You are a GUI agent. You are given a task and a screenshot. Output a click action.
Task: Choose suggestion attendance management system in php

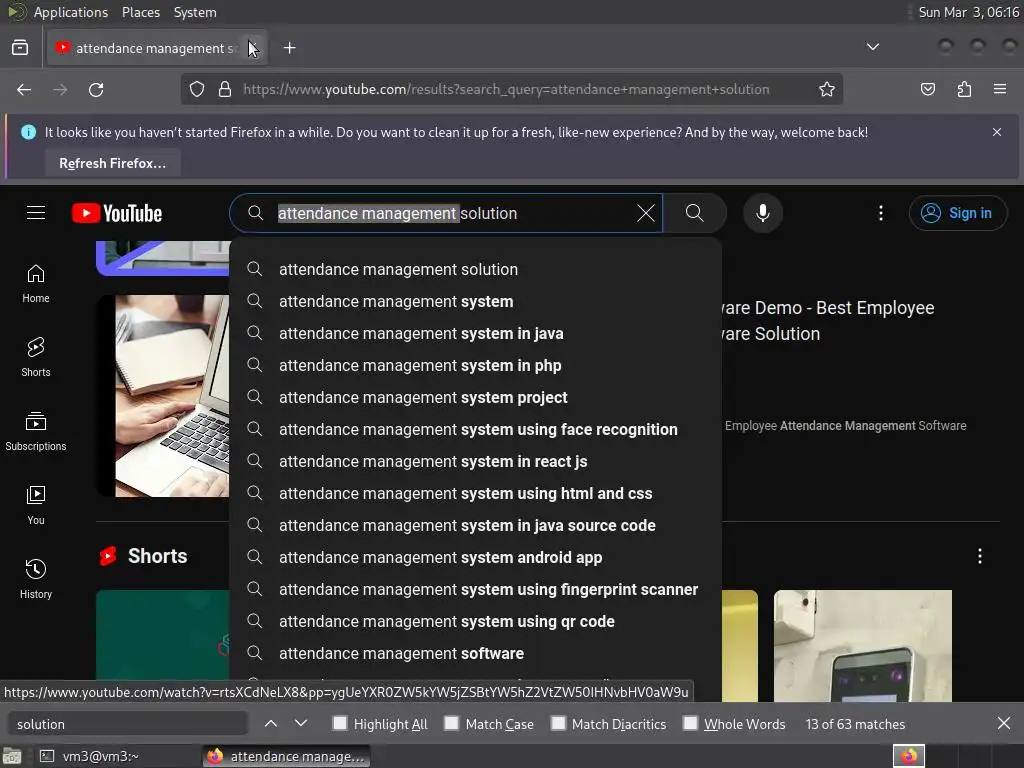(475, 365)
